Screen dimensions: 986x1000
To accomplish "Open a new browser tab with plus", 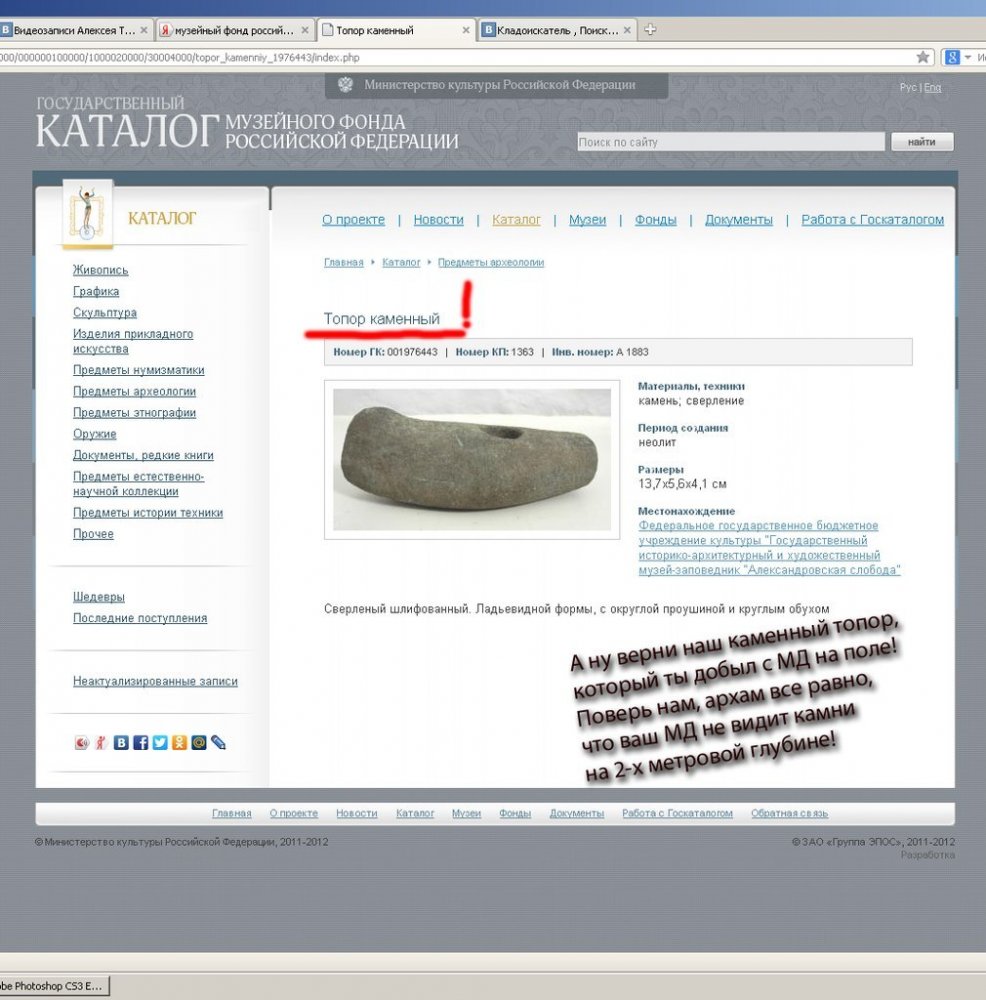I will coord(650,30).
